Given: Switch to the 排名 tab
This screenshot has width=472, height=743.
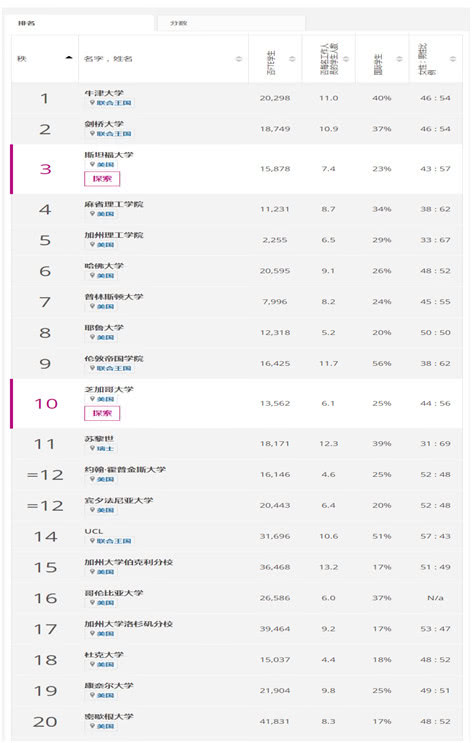Looking at the screenshot, I should 78,23.
